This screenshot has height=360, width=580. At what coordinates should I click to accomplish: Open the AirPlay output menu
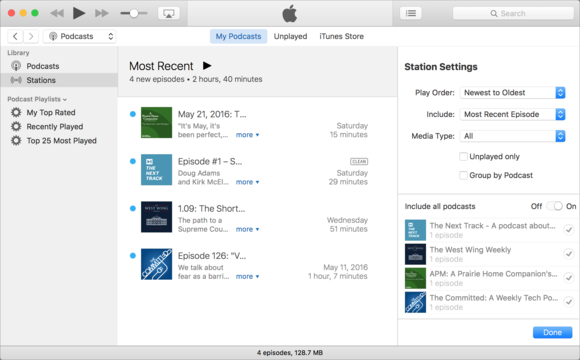point(169,13)
